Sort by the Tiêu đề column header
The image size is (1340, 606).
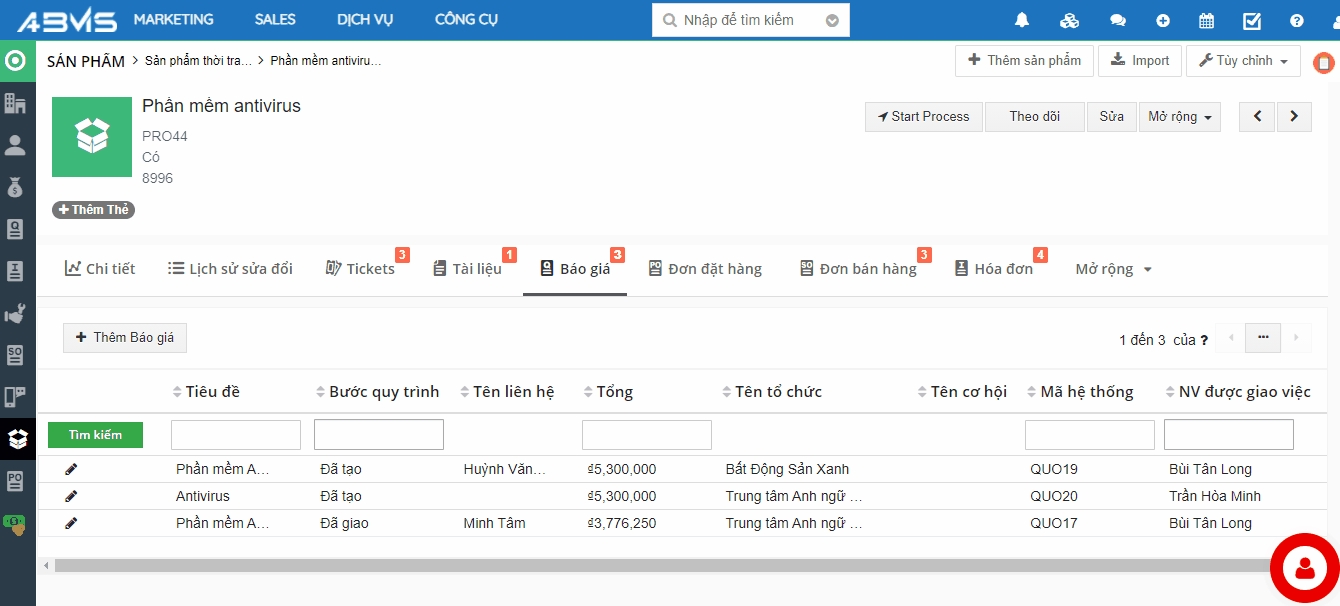212,392
